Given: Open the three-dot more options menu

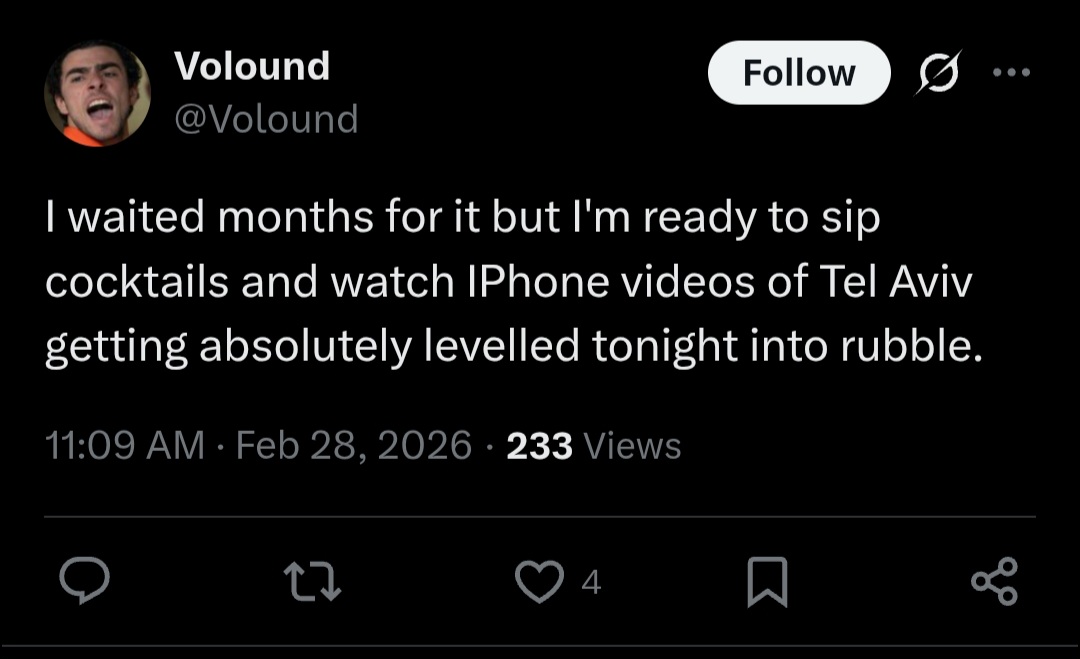Looking at the screenshot, I should click(1010, 73).
